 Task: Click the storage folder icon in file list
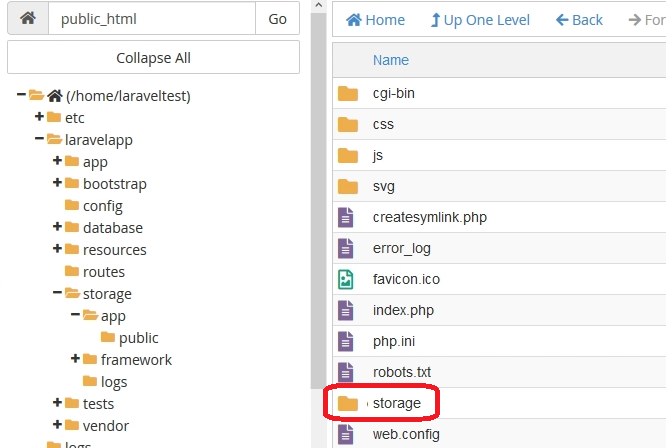click(x=348, y=403)
